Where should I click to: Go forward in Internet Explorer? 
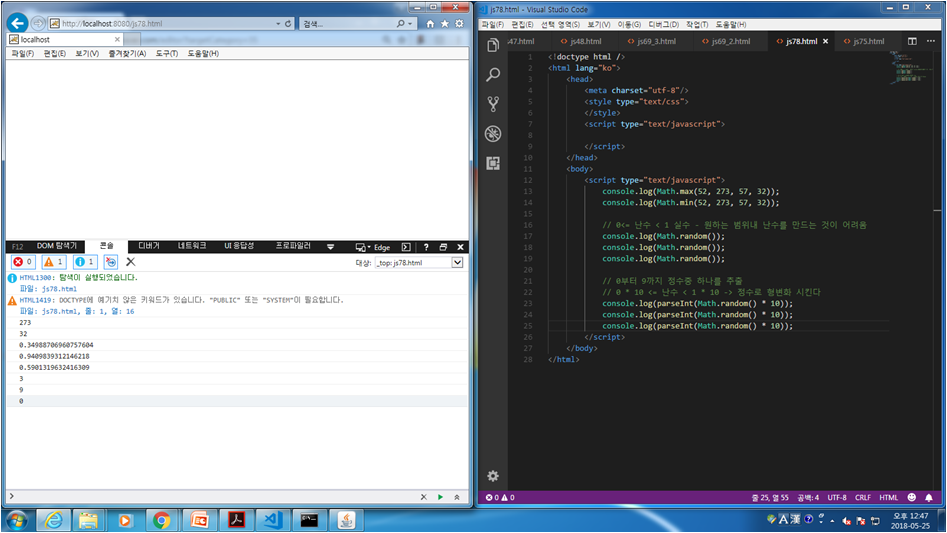(x=38, y=24)
